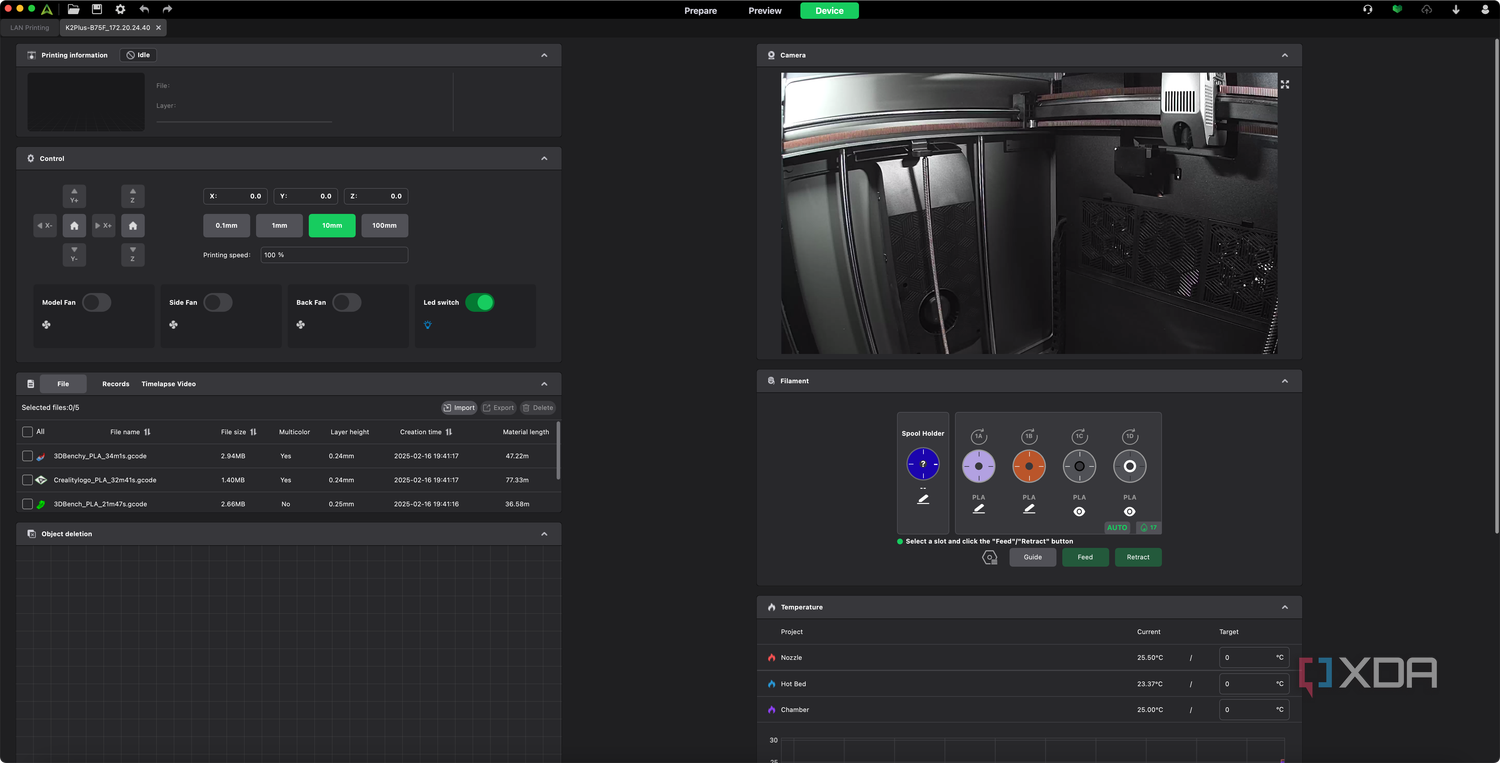1500x763 pixels.
Task: Save the project with the floppy disk icon
Action: [x=97, y=9]
